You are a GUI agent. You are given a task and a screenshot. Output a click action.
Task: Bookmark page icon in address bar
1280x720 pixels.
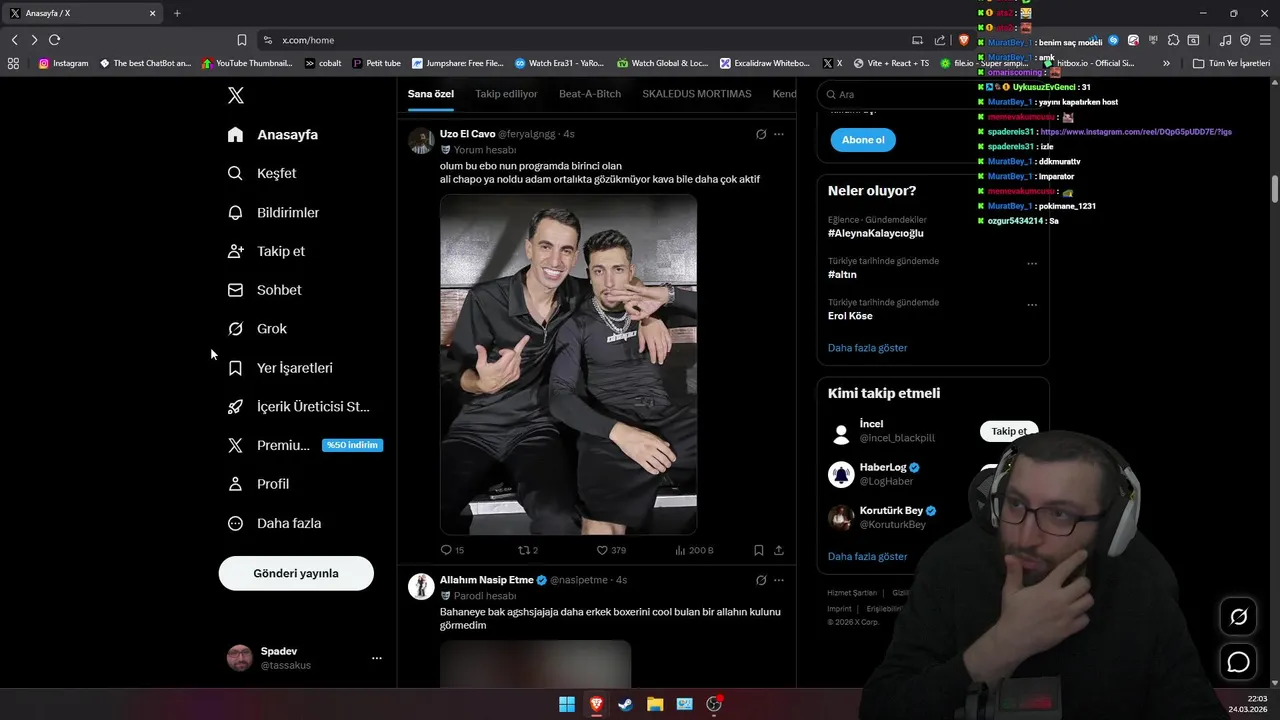click(242, 40)
